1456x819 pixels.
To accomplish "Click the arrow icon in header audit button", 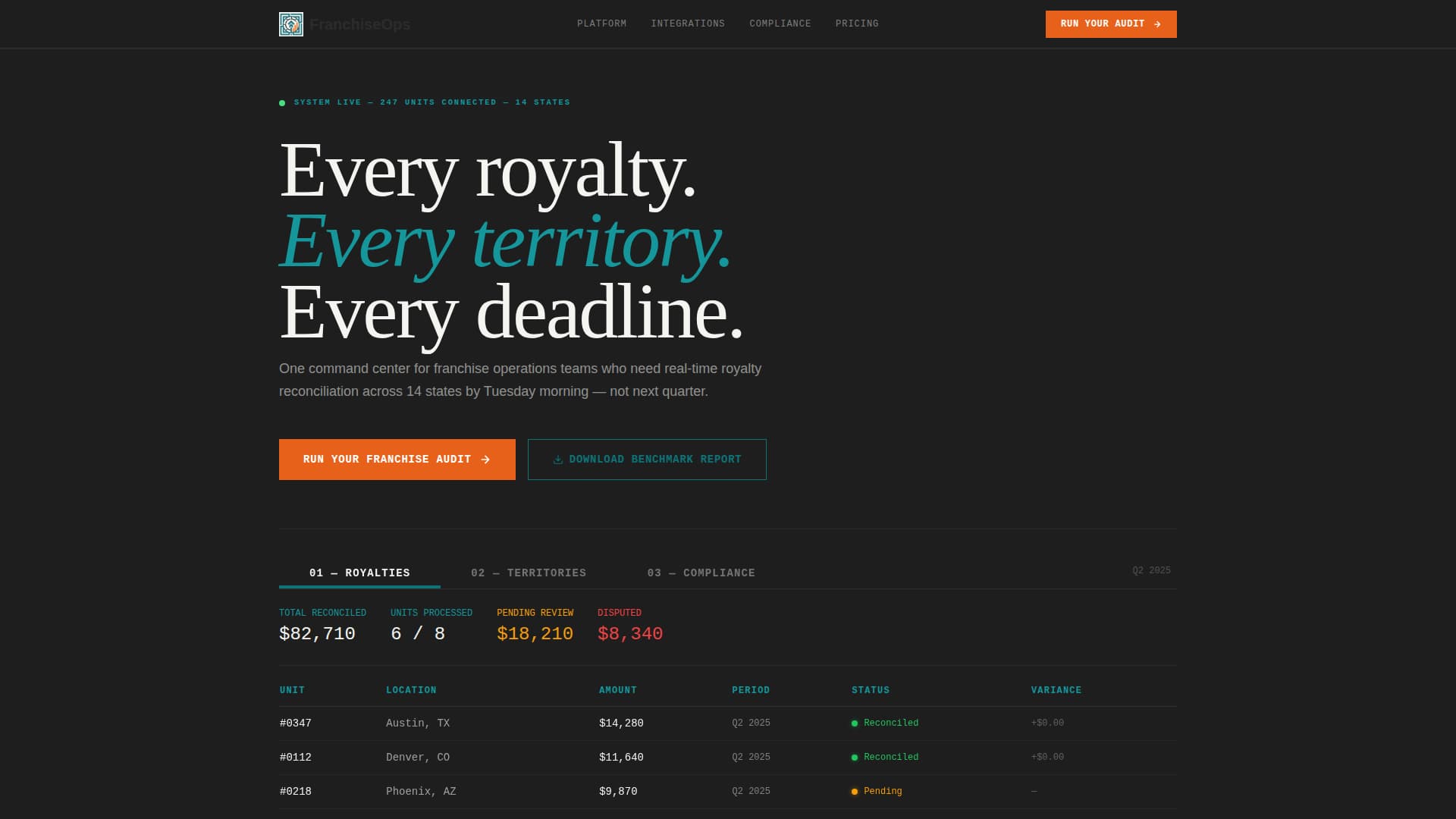I will click(1157, 24).
